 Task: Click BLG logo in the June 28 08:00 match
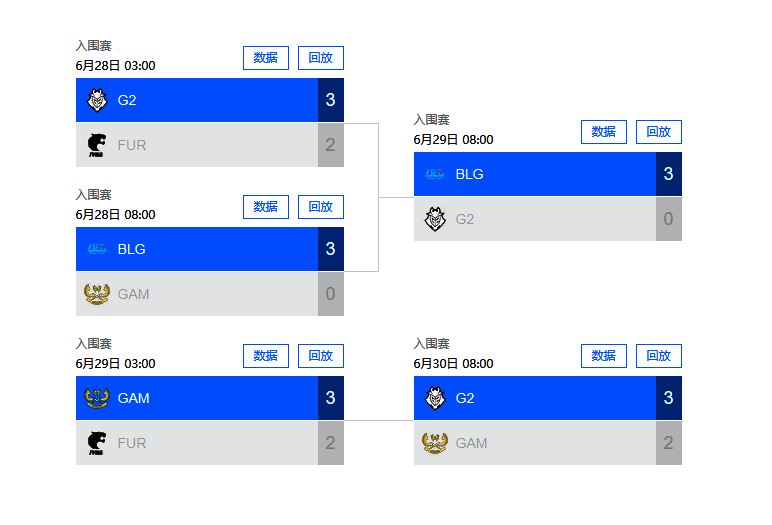[97, 249]
